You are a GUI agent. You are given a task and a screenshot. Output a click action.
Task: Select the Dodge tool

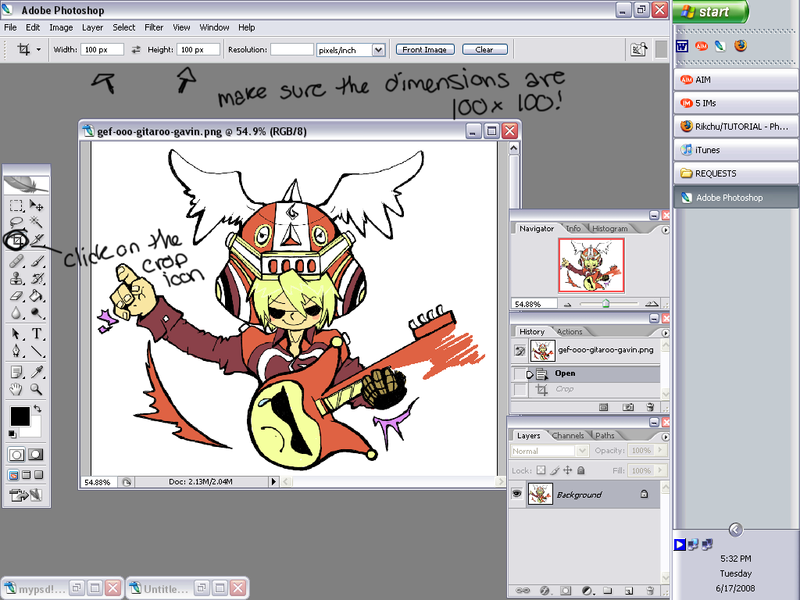(x=36, y=313)
